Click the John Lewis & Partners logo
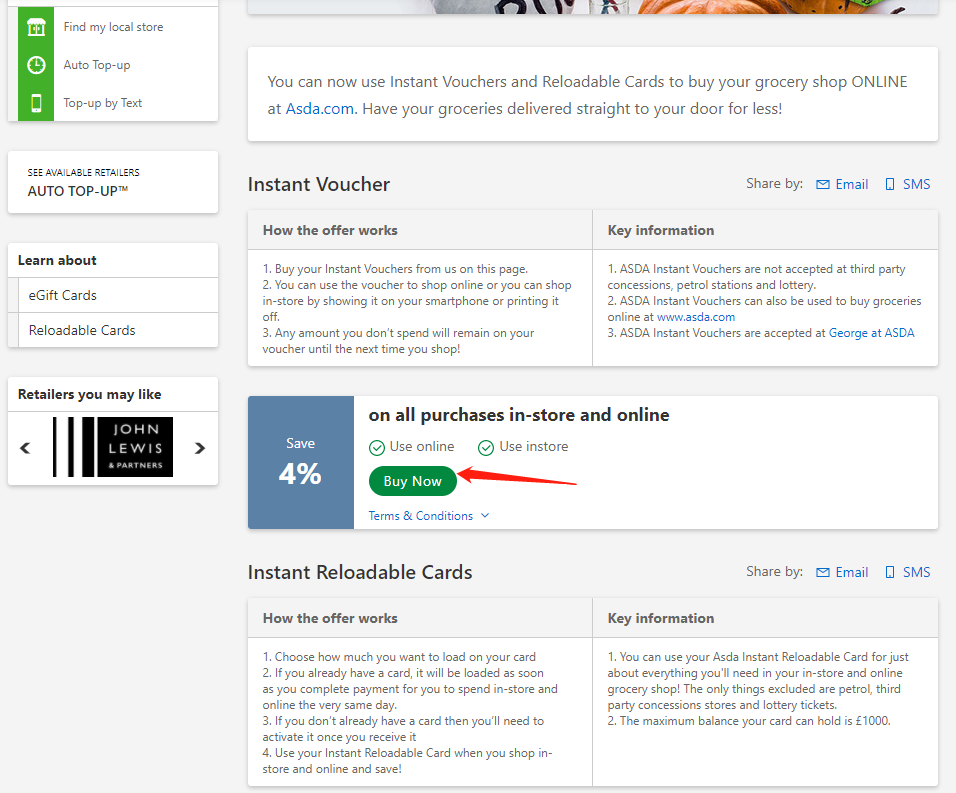 click(x=113, y=447)
